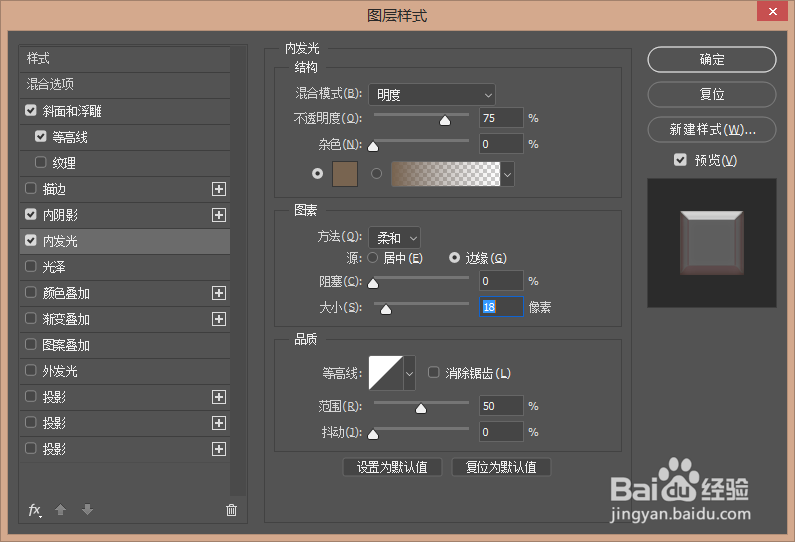Image resolution: width=795 pixels, height=542 pixels.
Task: Enable the 纹理 checkbox
Action: 41,162
